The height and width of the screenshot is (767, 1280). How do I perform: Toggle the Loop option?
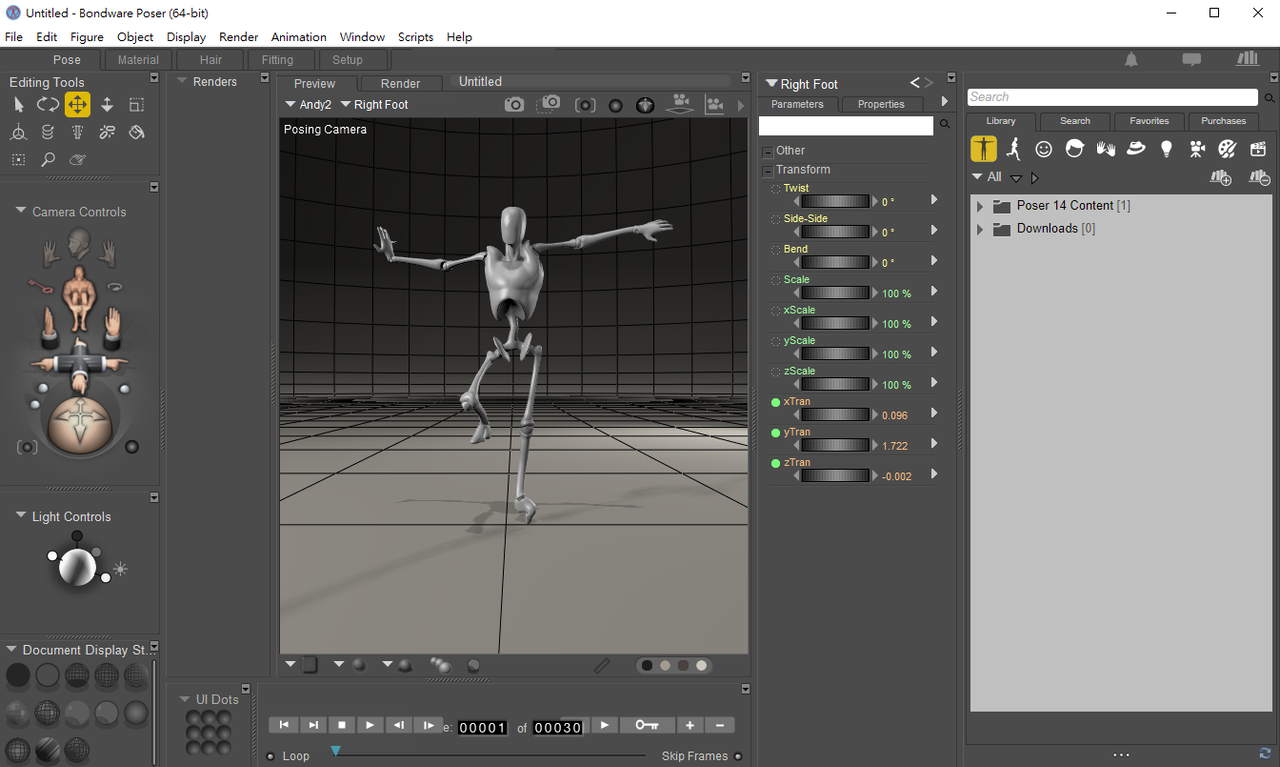[271, 756]
